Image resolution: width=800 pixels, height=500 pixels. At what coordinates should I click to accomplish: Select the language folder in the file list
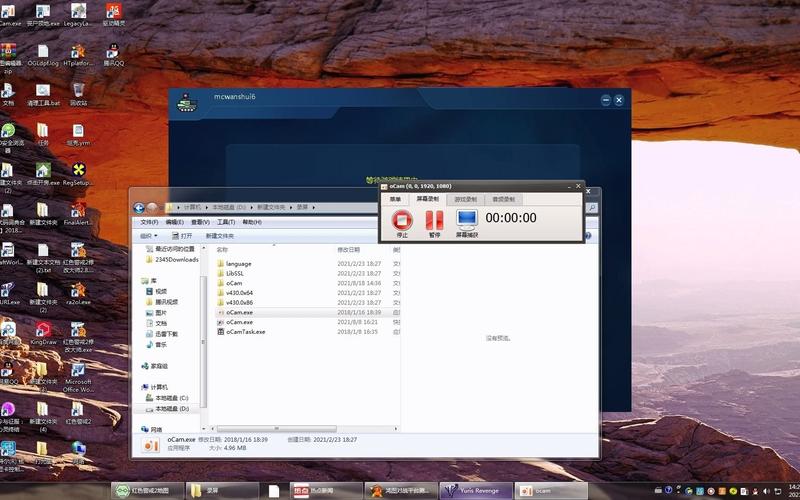(x=238, y=264)
